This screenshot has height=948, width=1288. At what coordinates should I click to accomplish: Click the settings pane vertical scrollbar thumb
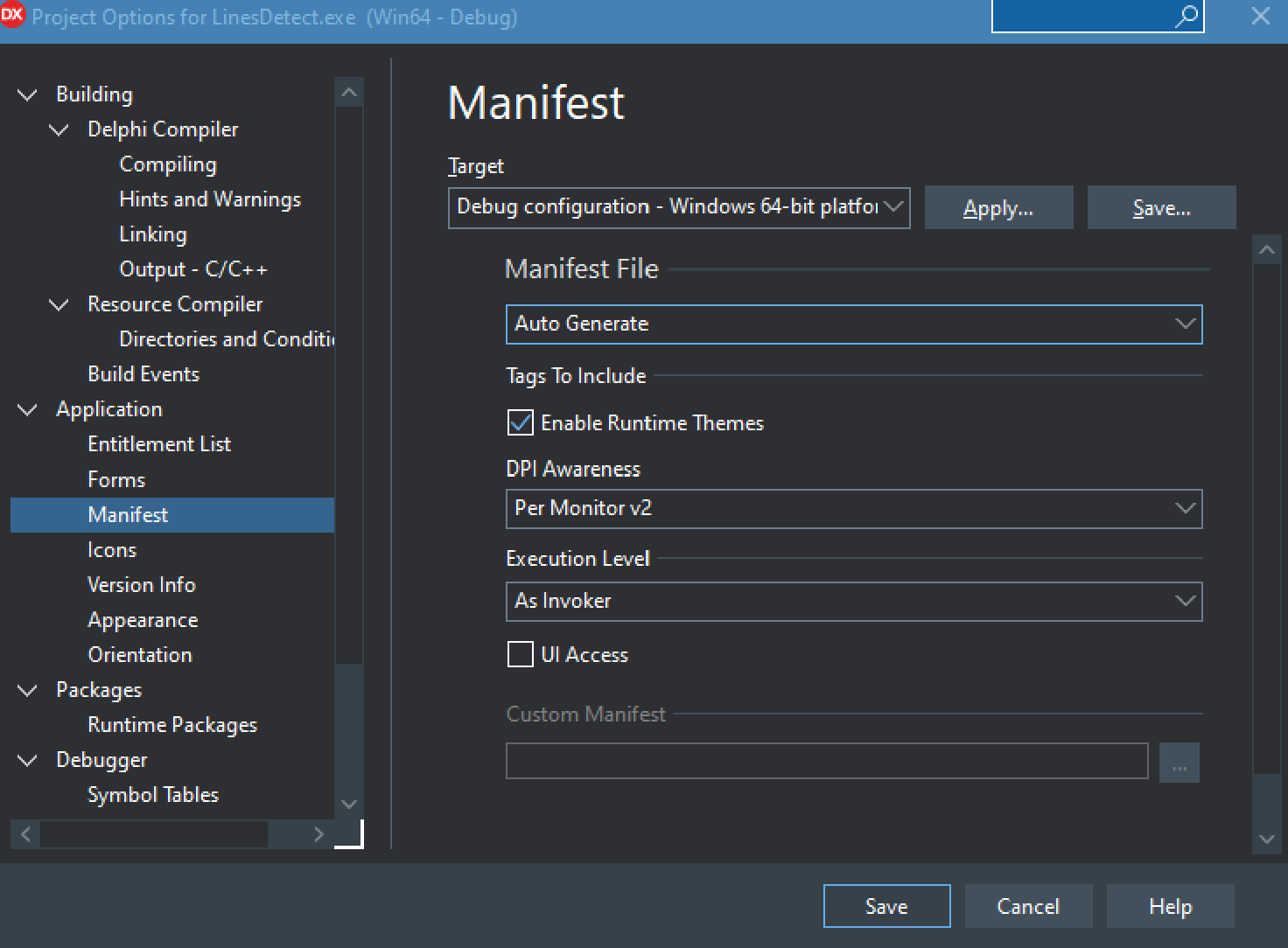1267,519
